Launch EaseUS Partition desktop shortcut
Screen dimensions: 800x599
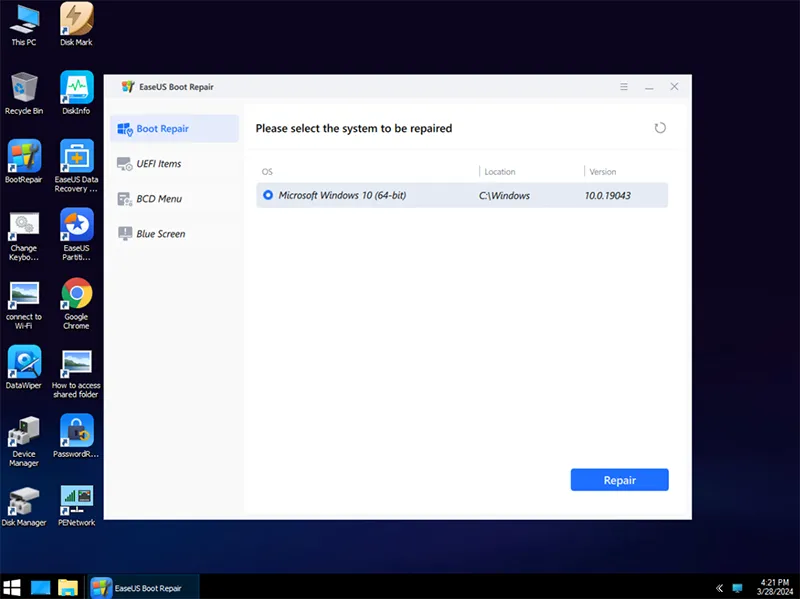point(76,235)
